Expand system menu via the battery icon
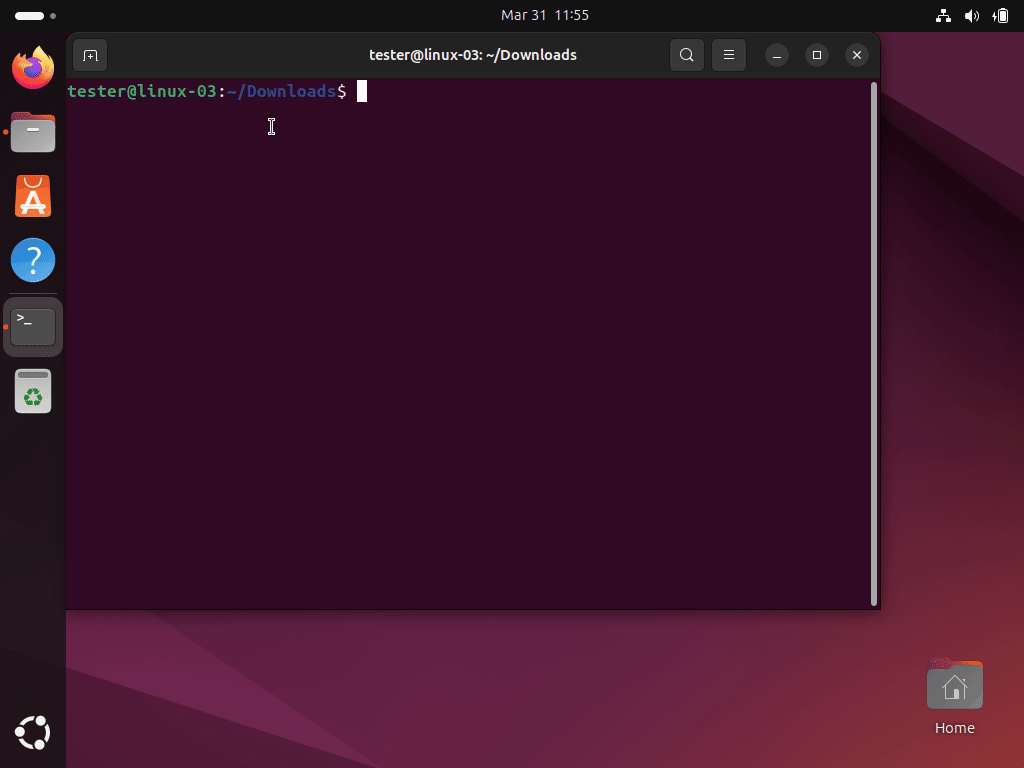 [1000, 16]
